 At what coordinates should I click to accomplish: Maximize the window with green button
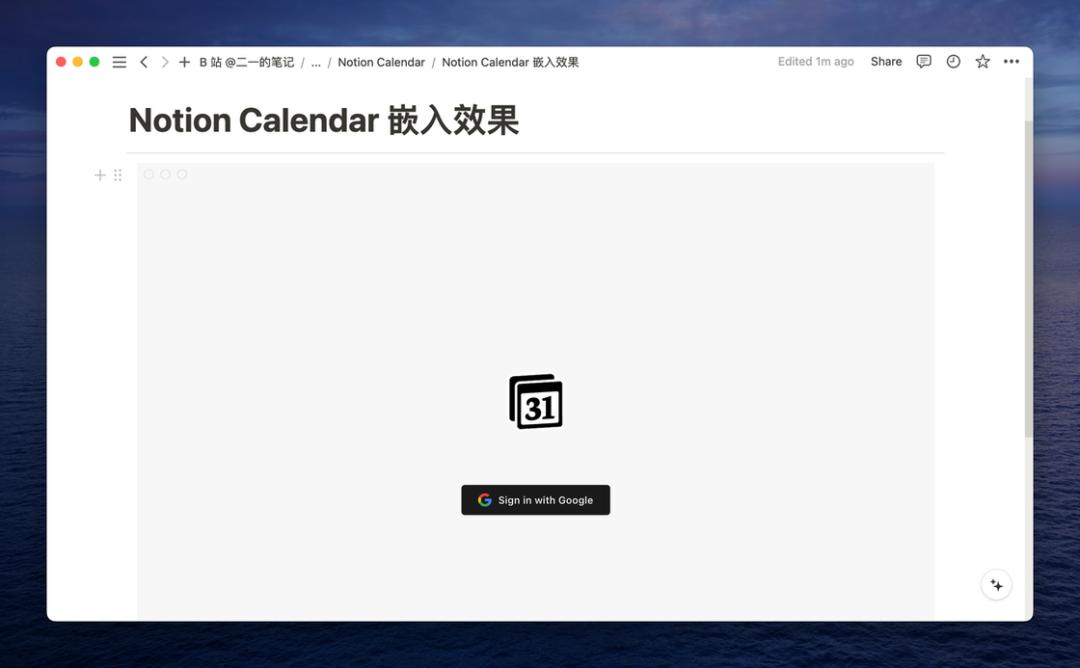click(x=94, y=62)
